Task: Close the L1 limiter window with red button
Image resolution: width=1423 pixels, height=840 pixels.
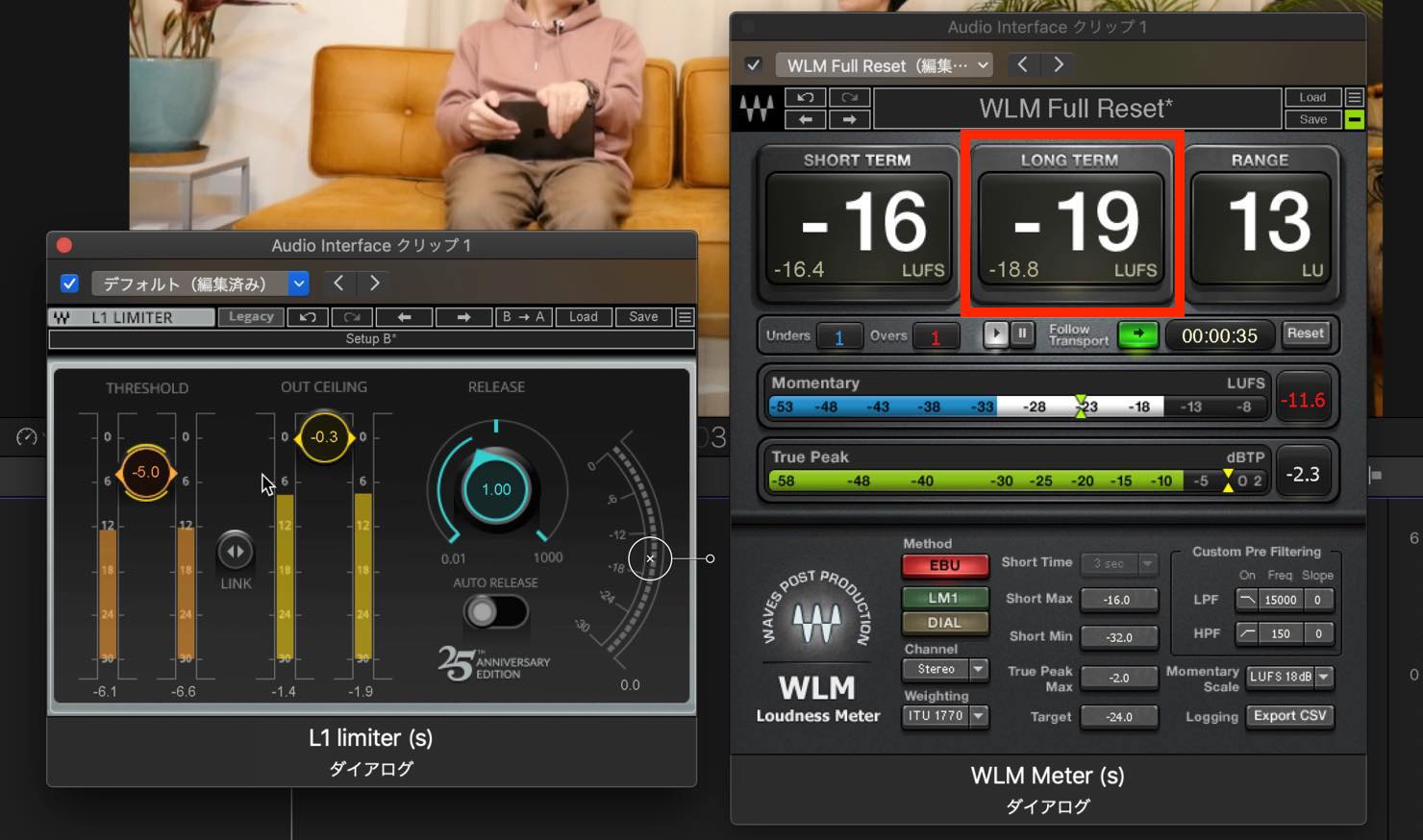Action: [64, 245]
